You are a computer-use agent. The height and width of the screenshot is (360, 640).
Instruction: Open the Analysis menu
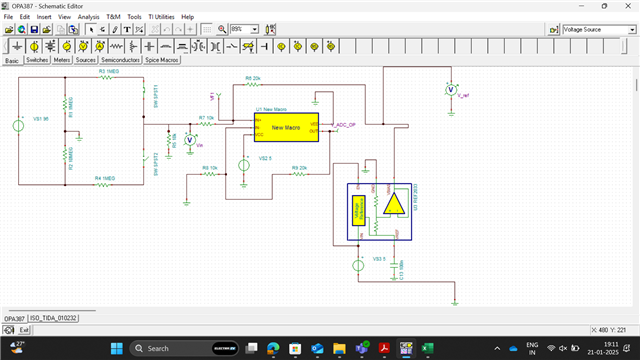pyautogui.click(x=88, y=17)
